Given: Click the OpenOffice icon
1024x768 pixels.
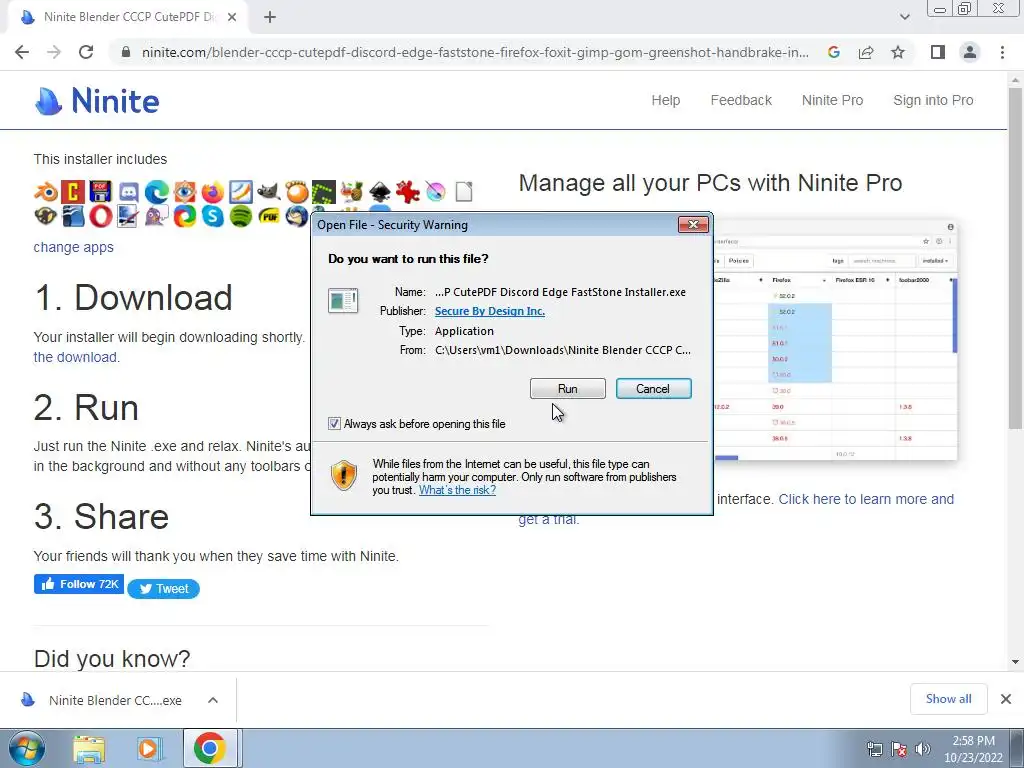Looking at the screenshot, I should coord(72,216).
